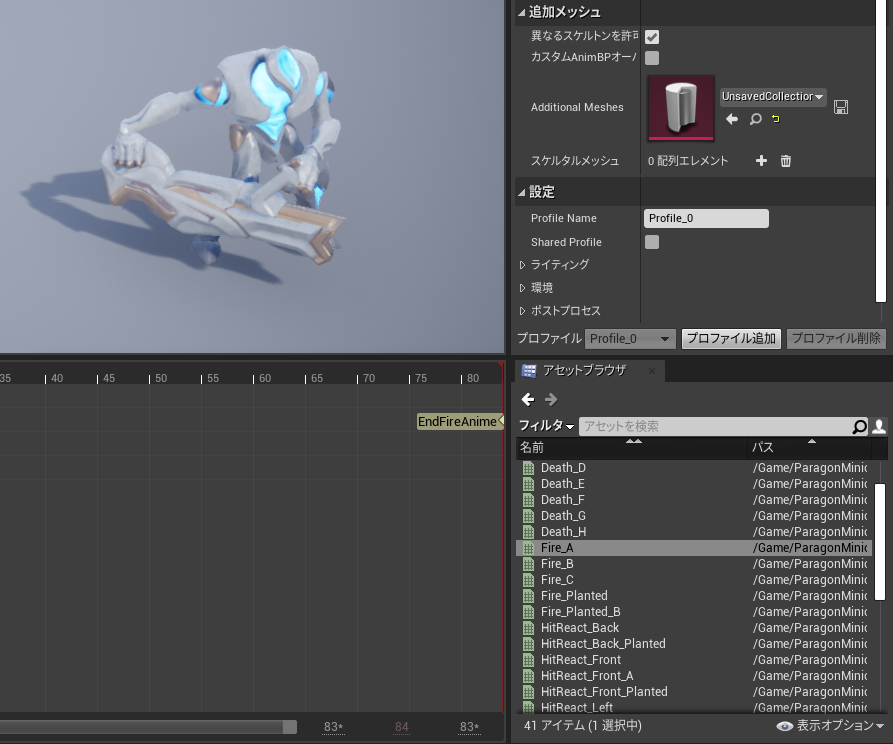Click the user icon beside asset search
The image size is (893, 744).
click(879, 426)
